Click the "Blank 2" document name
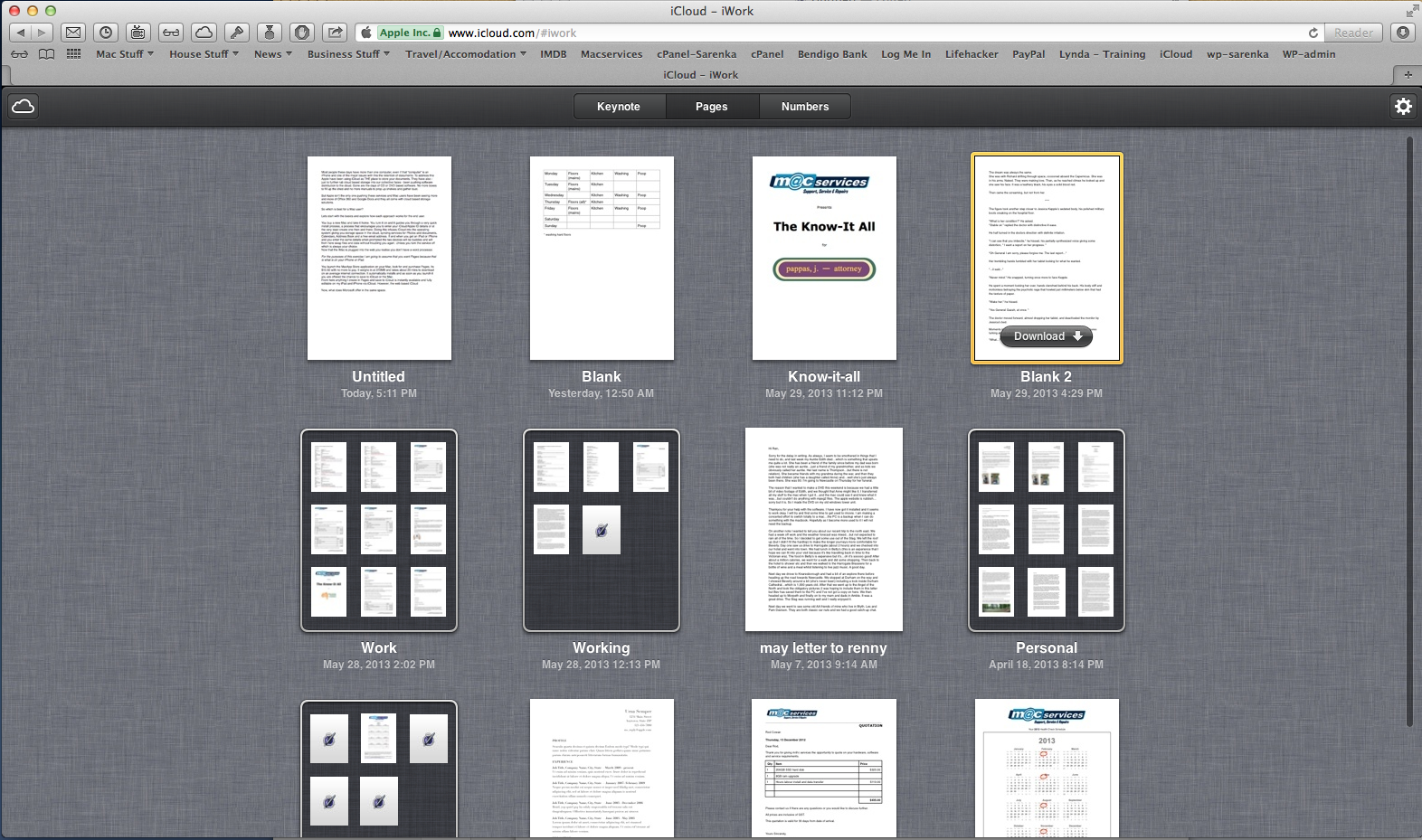 [1047, 376]
